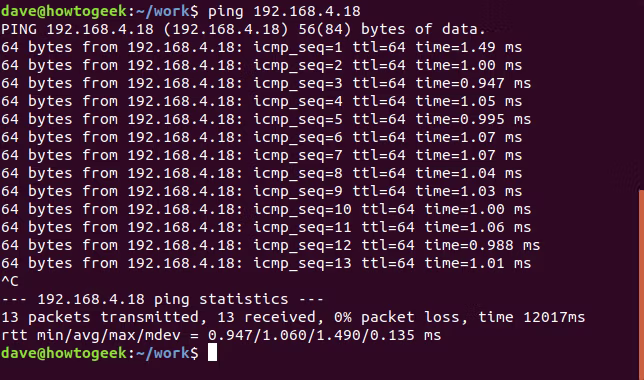Click the icmp_seq=10 response line
Screen dimensions: 644x380
266,210
